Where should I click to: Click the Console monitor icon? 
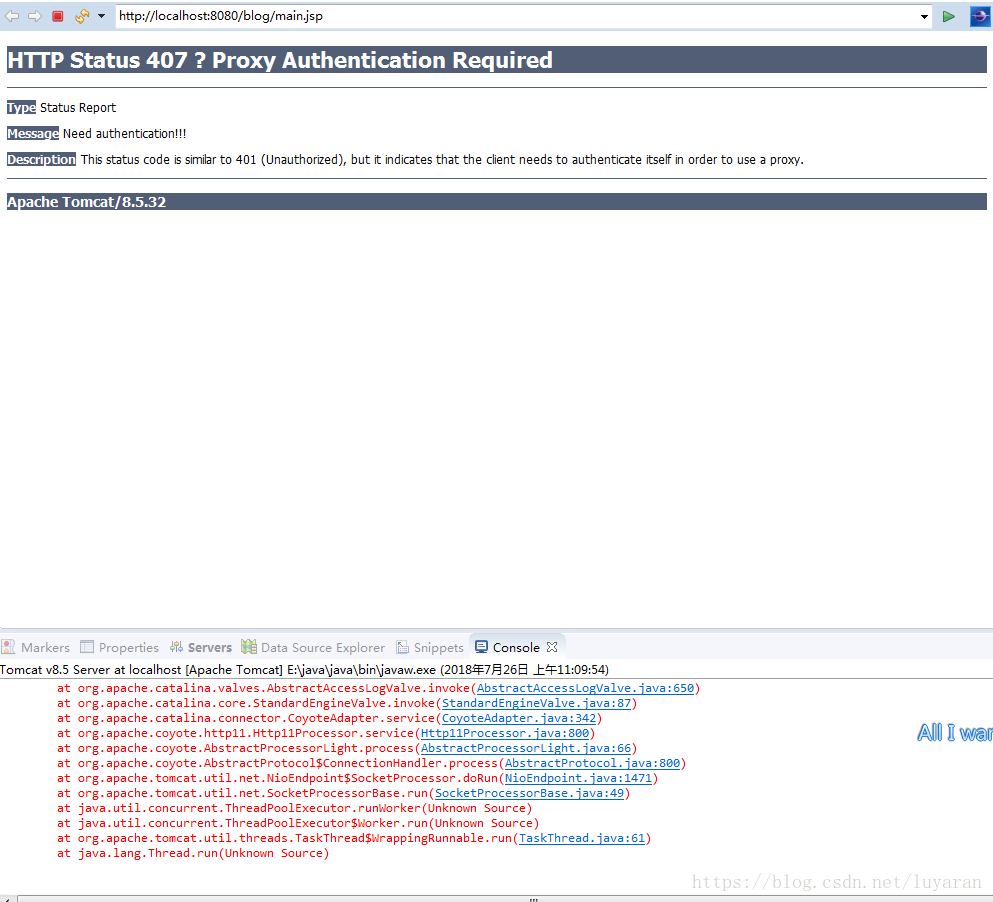tap(481, 647)
